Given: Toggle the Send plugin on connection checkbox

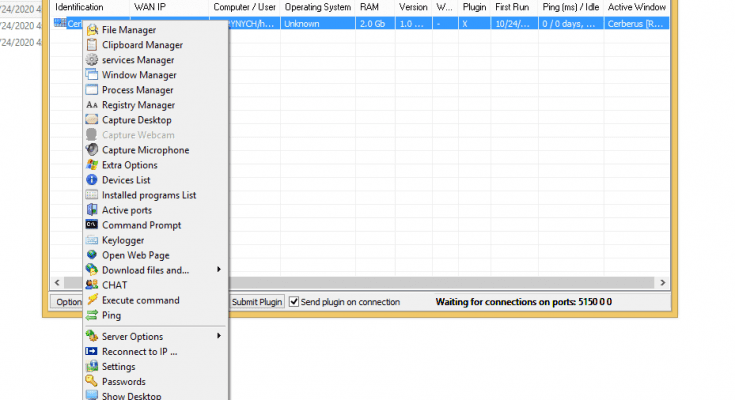Looking at the screenshot, I should click(x=294, y=302).
